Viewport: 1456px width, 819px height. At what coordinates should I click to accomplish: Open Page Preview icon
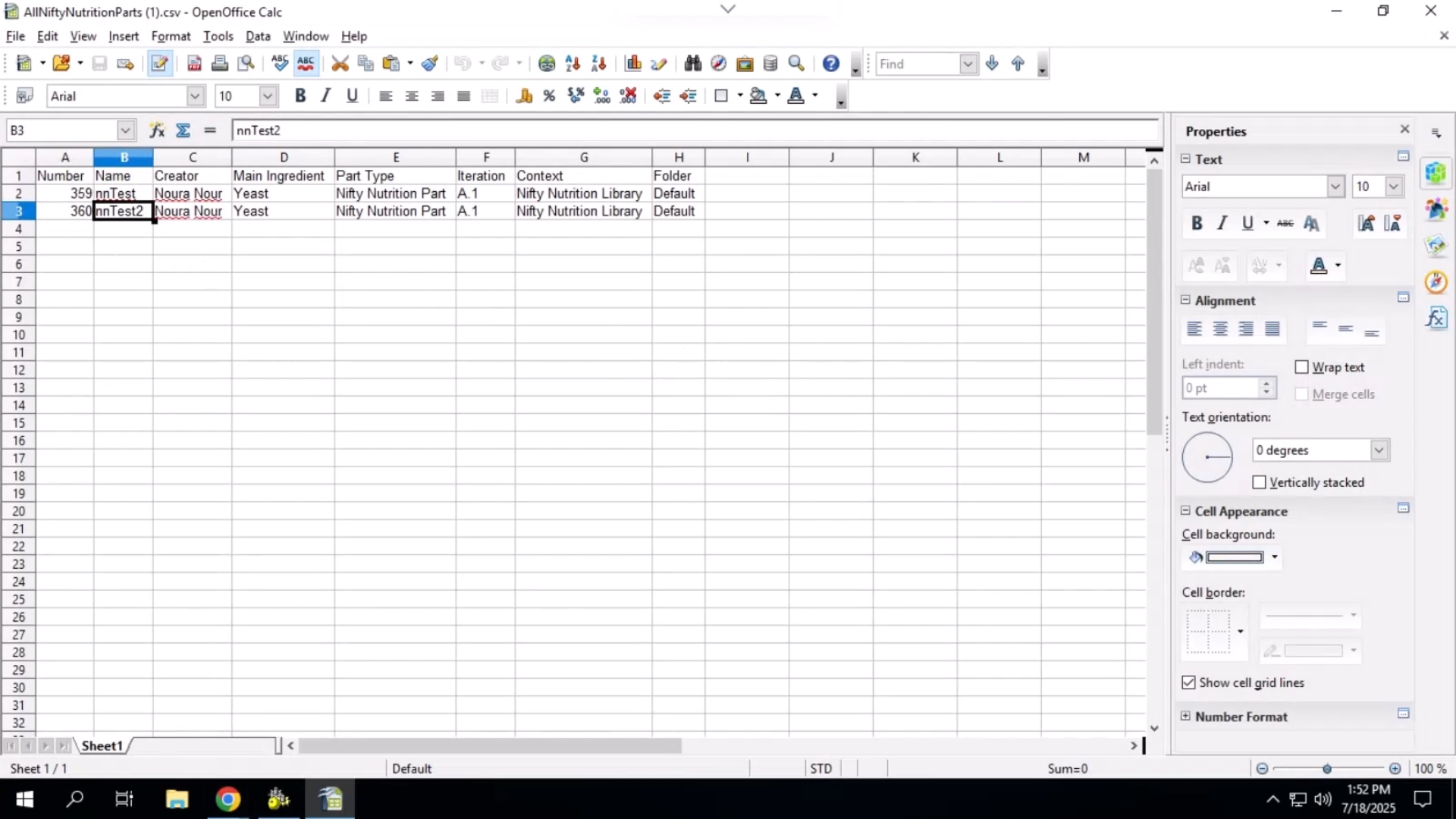tap(246, 64)
